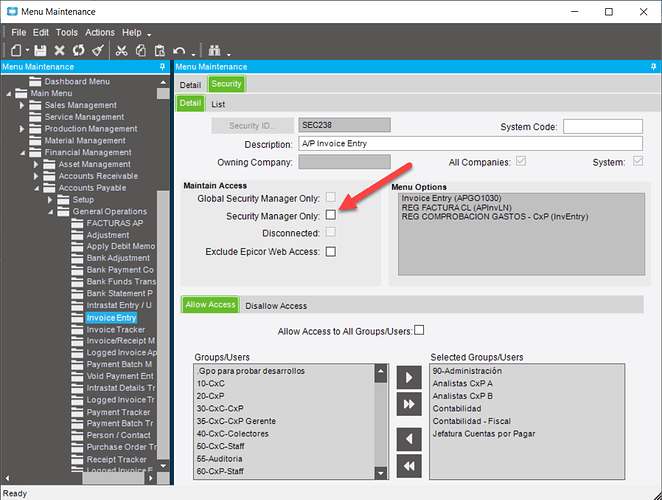The width and height of the screenshot is (662, 500).
Task: Toggle the System checkbox
Action: 638,161
